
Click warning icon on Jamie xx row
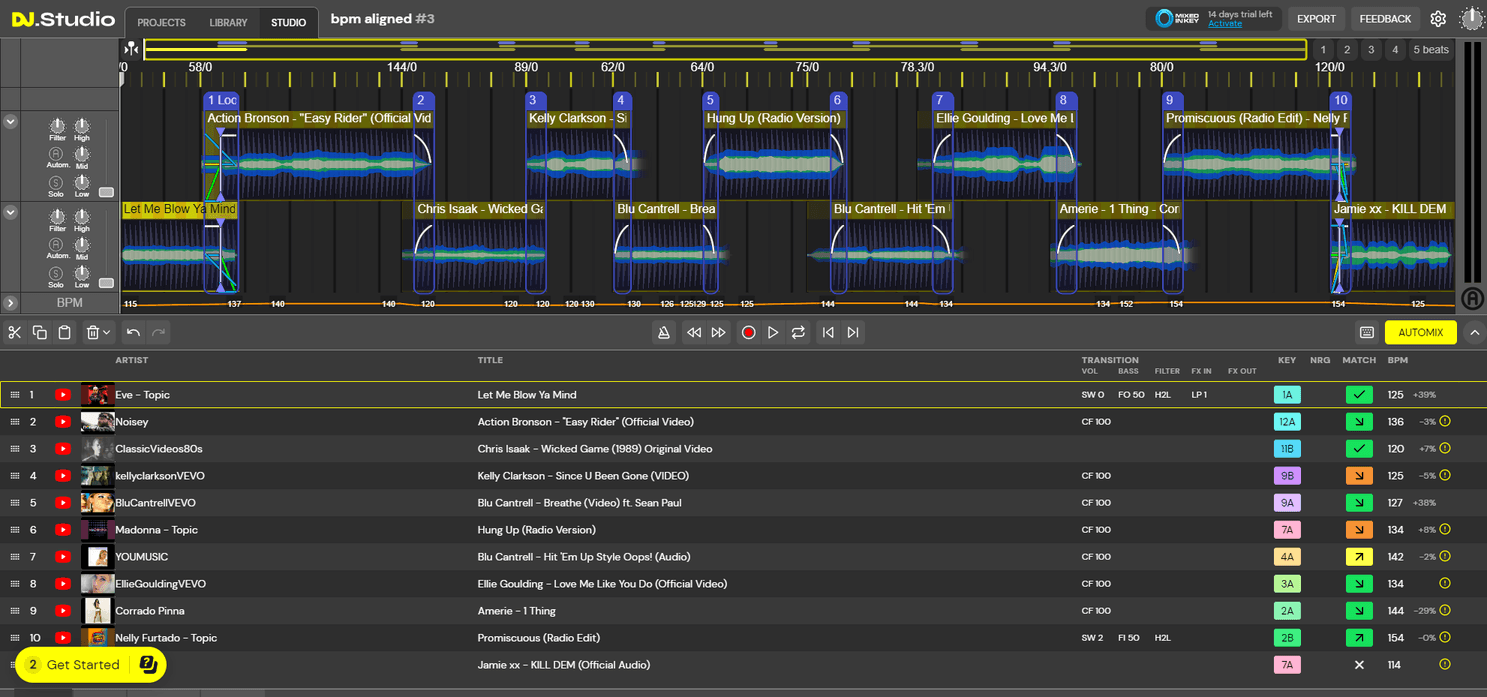[x=1445, y=665]
